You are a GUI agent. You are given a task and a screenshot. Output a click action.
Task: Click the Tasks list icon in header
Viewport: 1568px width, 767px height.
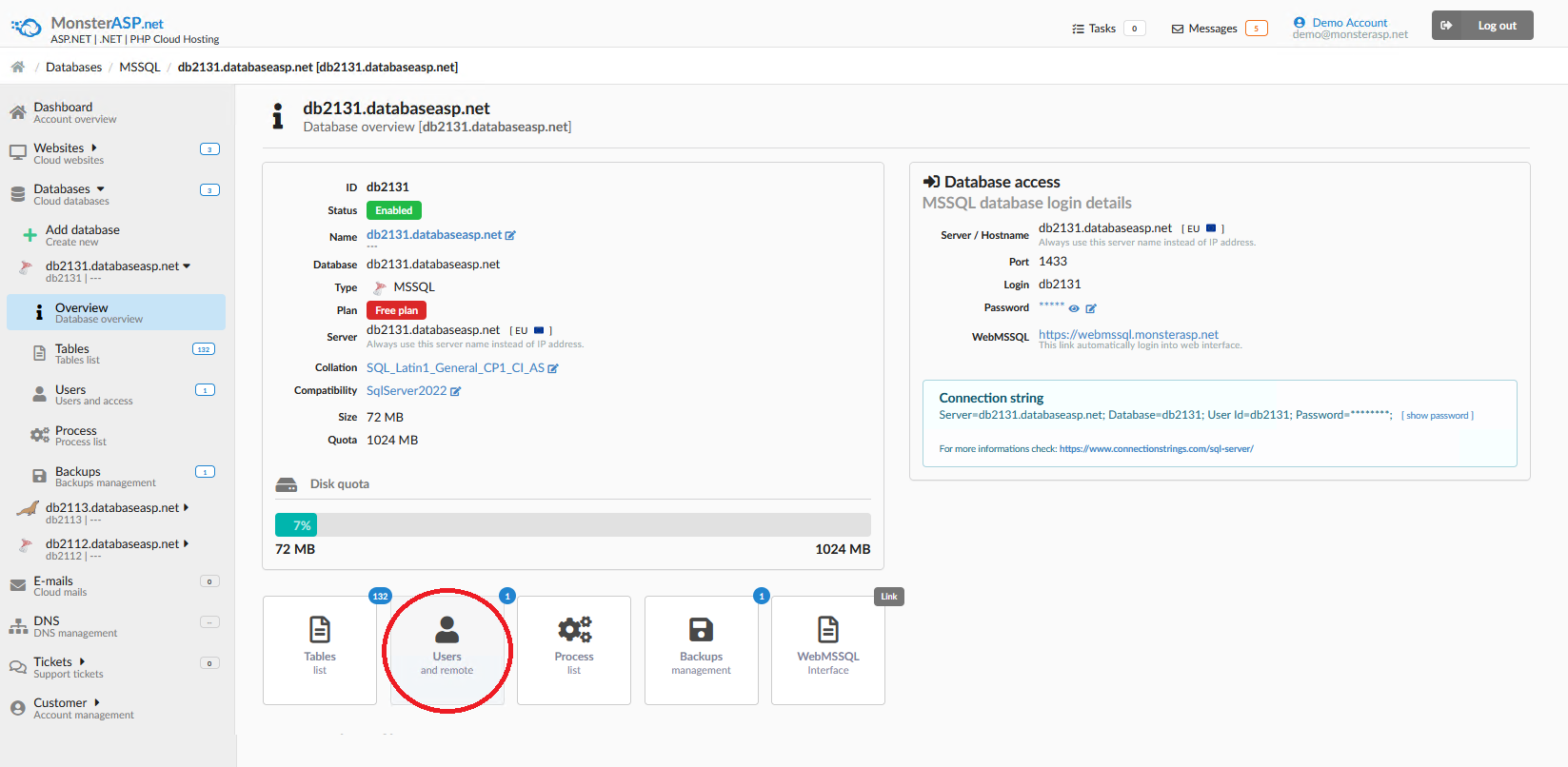(x=1078, y=29)
